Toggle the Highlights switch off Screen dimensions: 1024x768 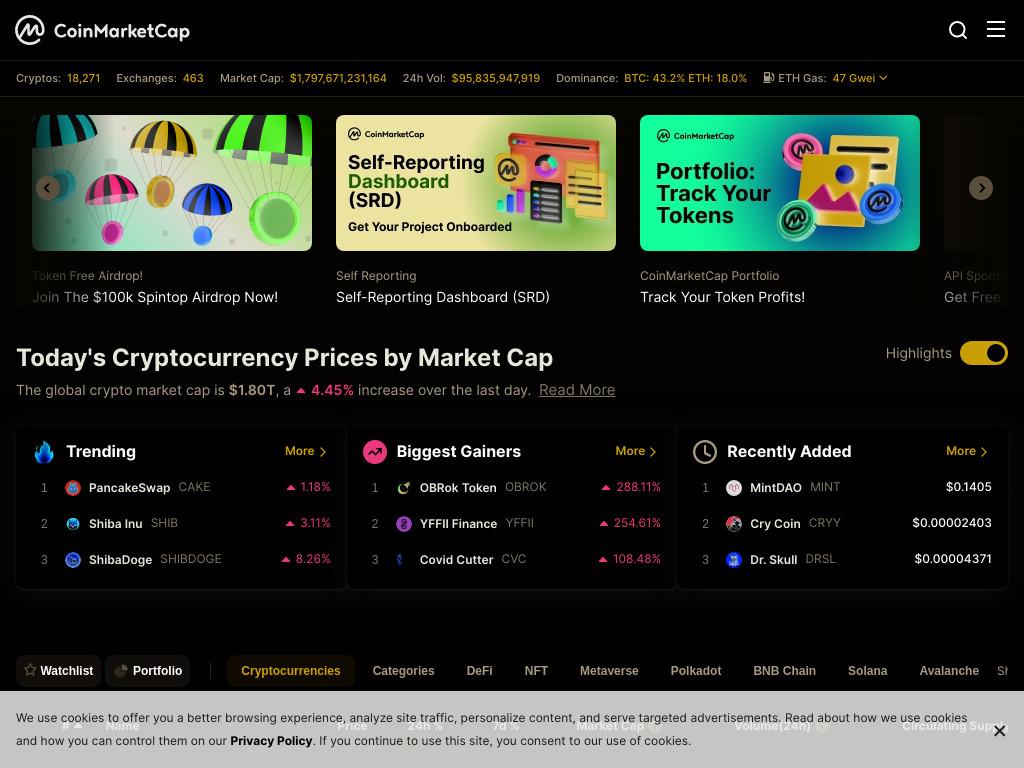(984, 353)
